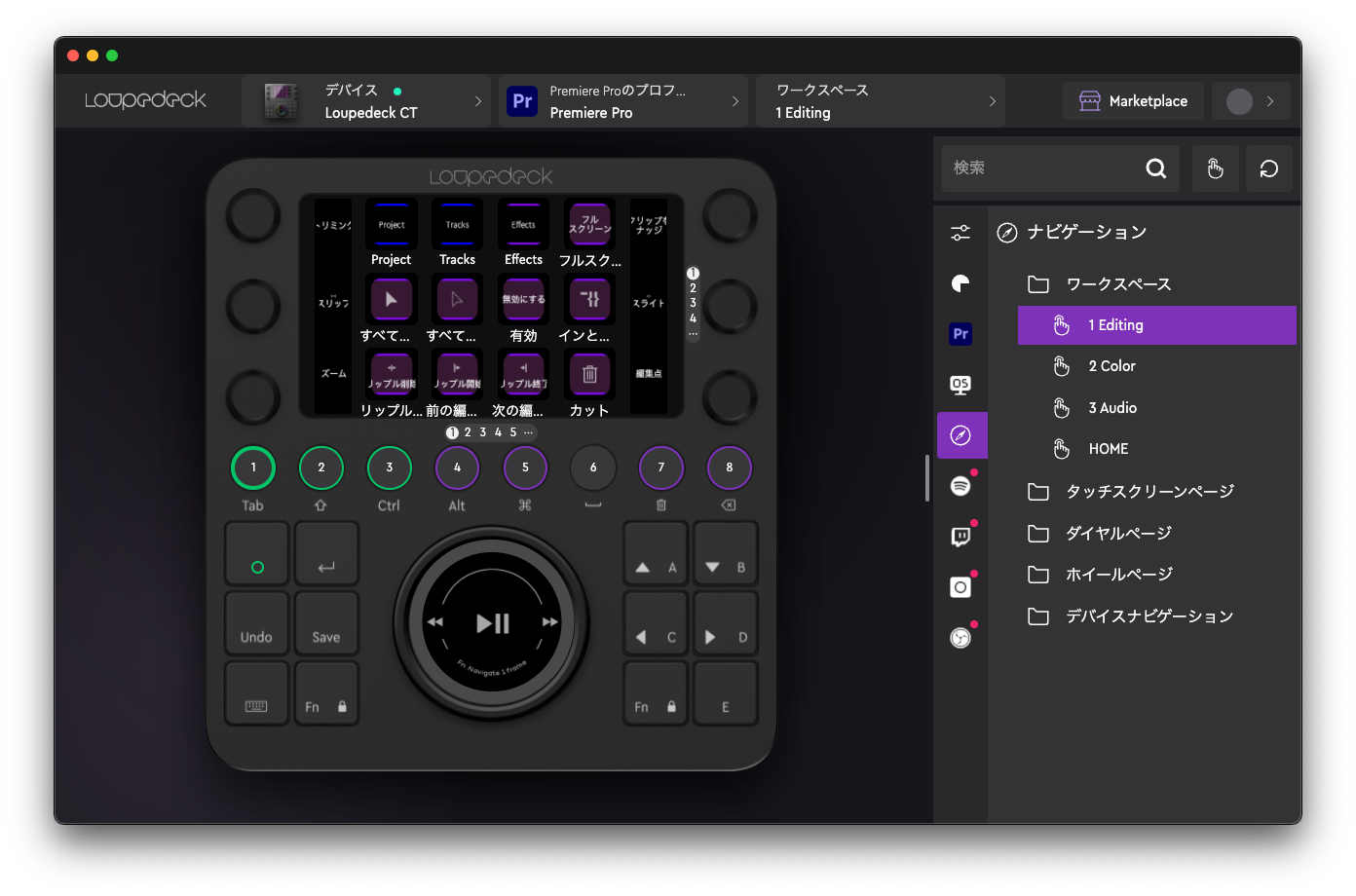Click the white circular icon below the sliders
The width and height of the screenshot is (1356, 896).
[x=960, y=283]
